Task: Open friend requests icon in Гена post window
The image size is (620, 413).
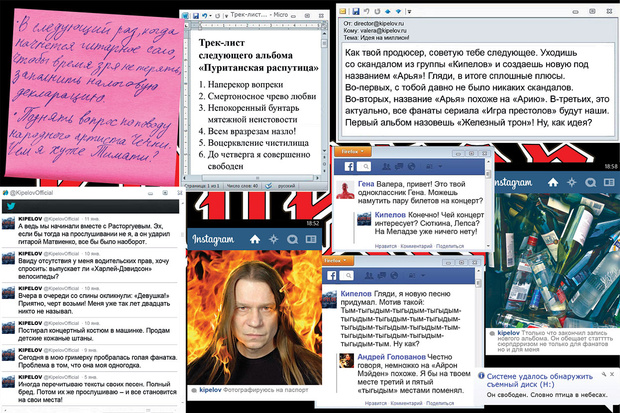Action: pos(386,167)
